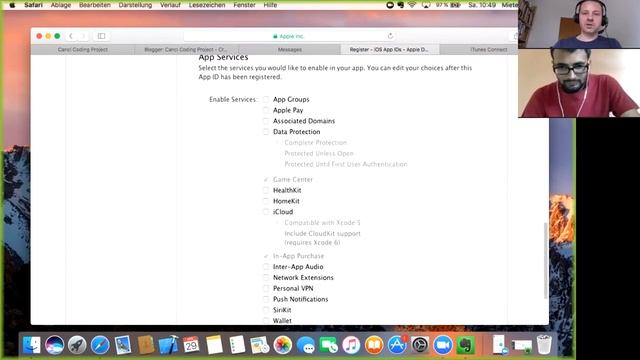Open the Ablage menu

[61, 5]
